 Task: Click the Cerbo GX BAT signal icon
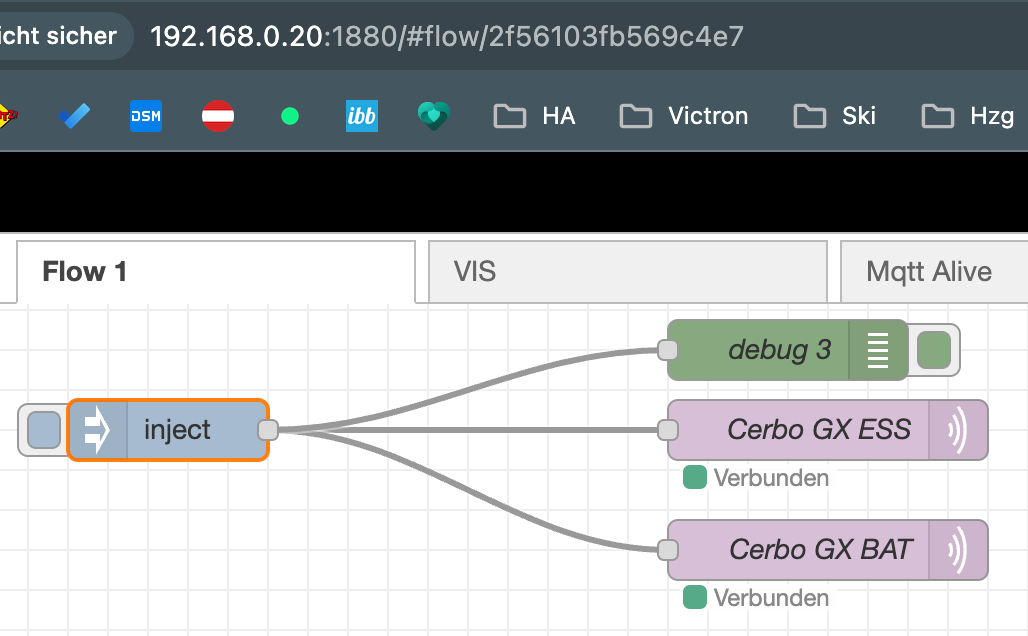click(958, 550)
